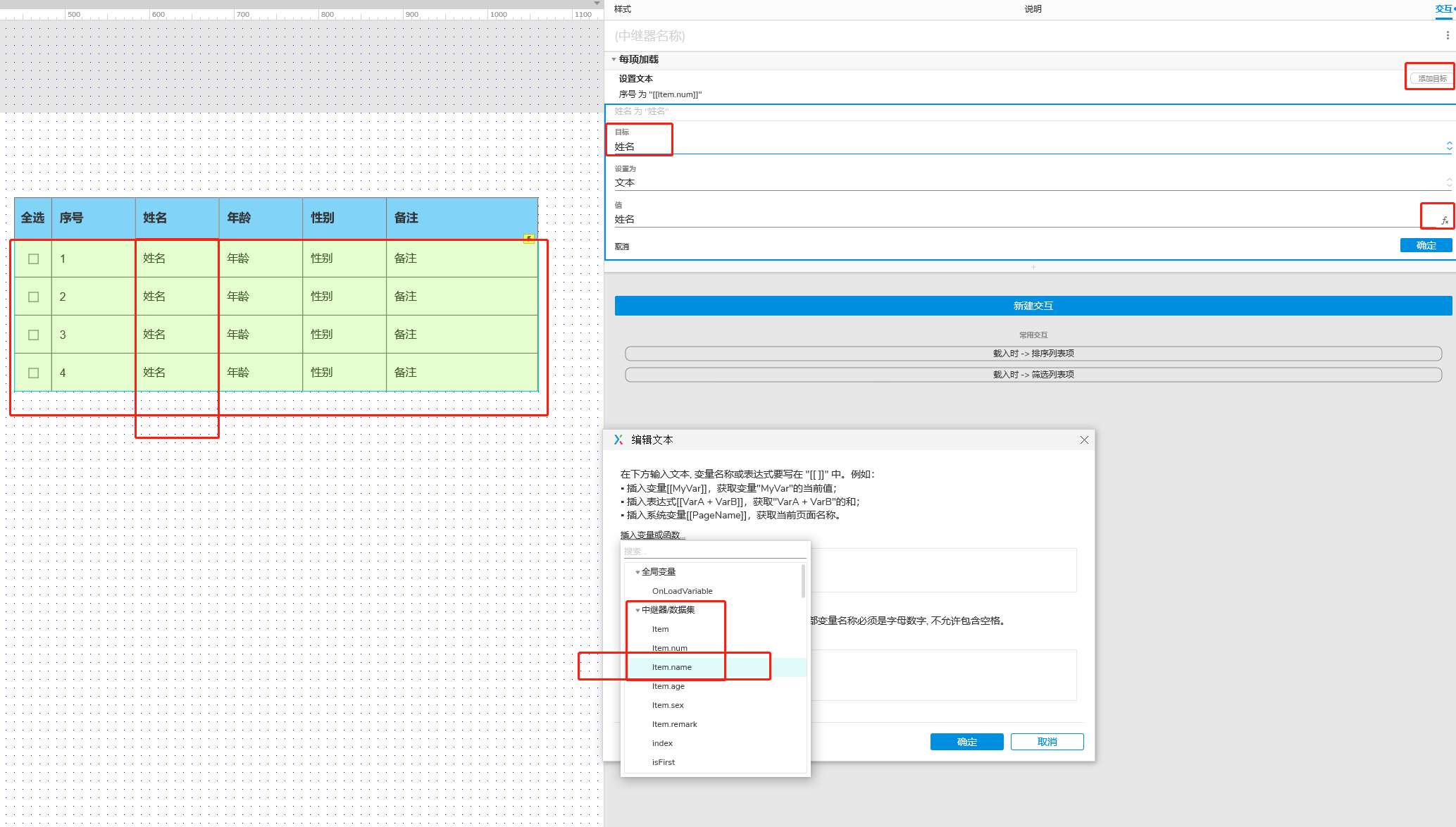
Task: Click the 设置文本 action heading
Action: pyautogui.click(x=635, y=79)
